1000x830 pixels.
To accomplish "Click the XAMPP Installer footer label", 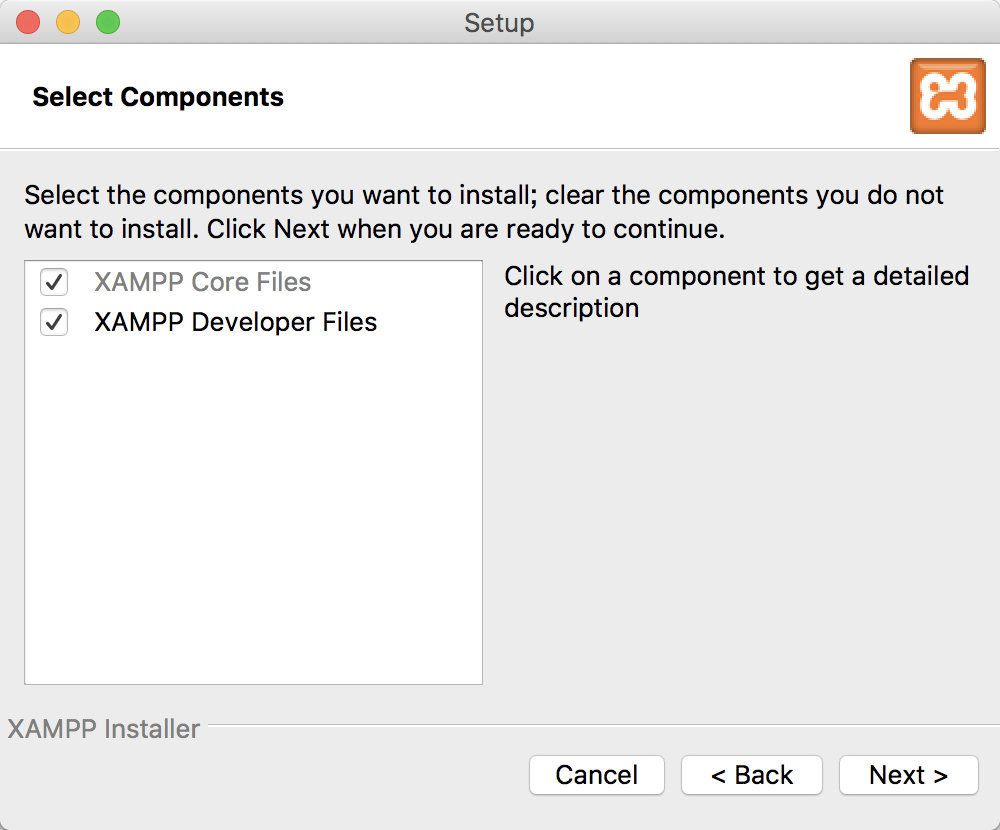I will tap(104, 729).
